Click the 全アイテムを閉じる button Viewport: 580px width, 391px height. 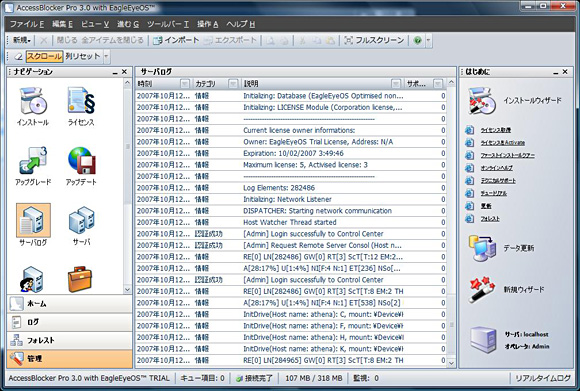[112, 40]
